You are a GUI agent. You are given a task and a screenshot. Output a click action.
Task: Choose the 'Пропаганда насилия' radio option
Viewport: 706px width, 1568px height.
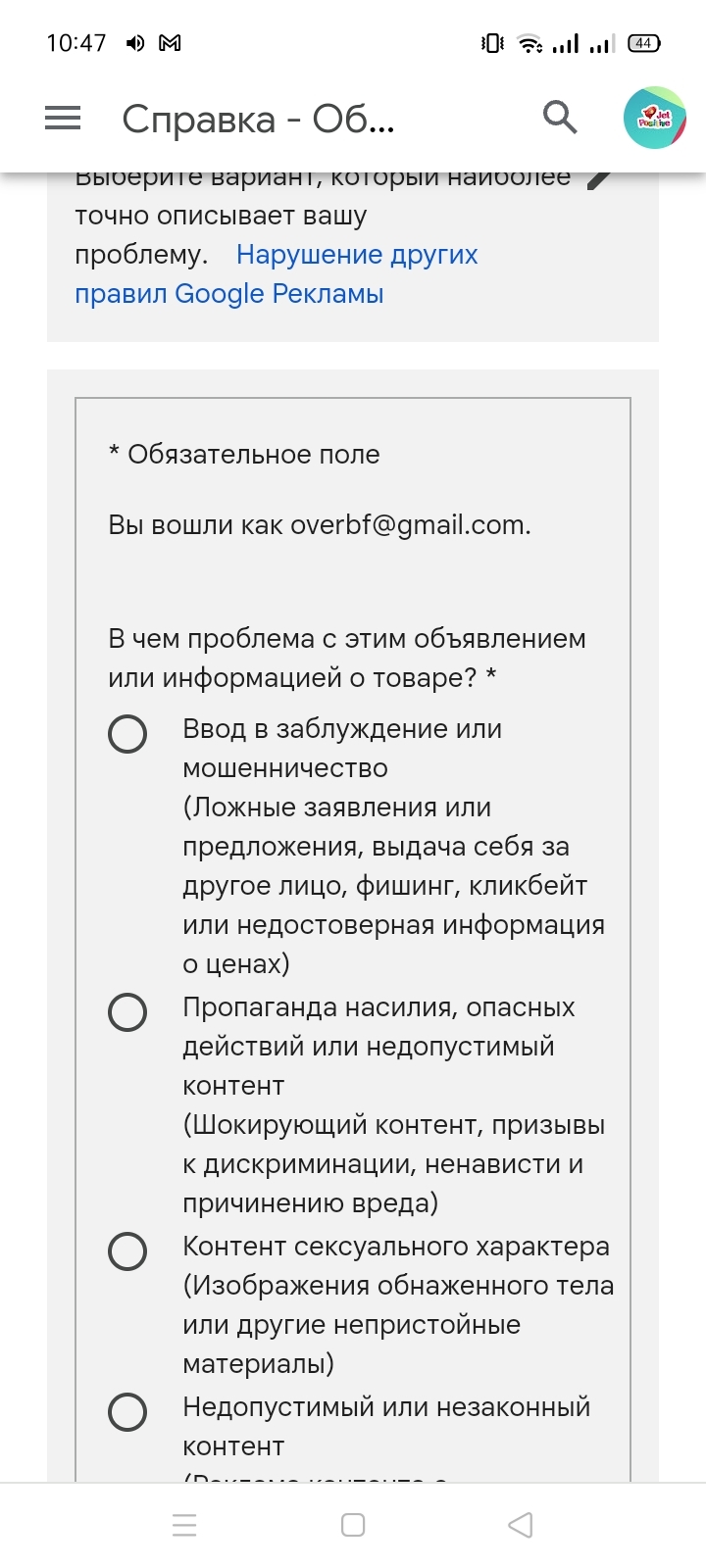tap(127, 1011)
